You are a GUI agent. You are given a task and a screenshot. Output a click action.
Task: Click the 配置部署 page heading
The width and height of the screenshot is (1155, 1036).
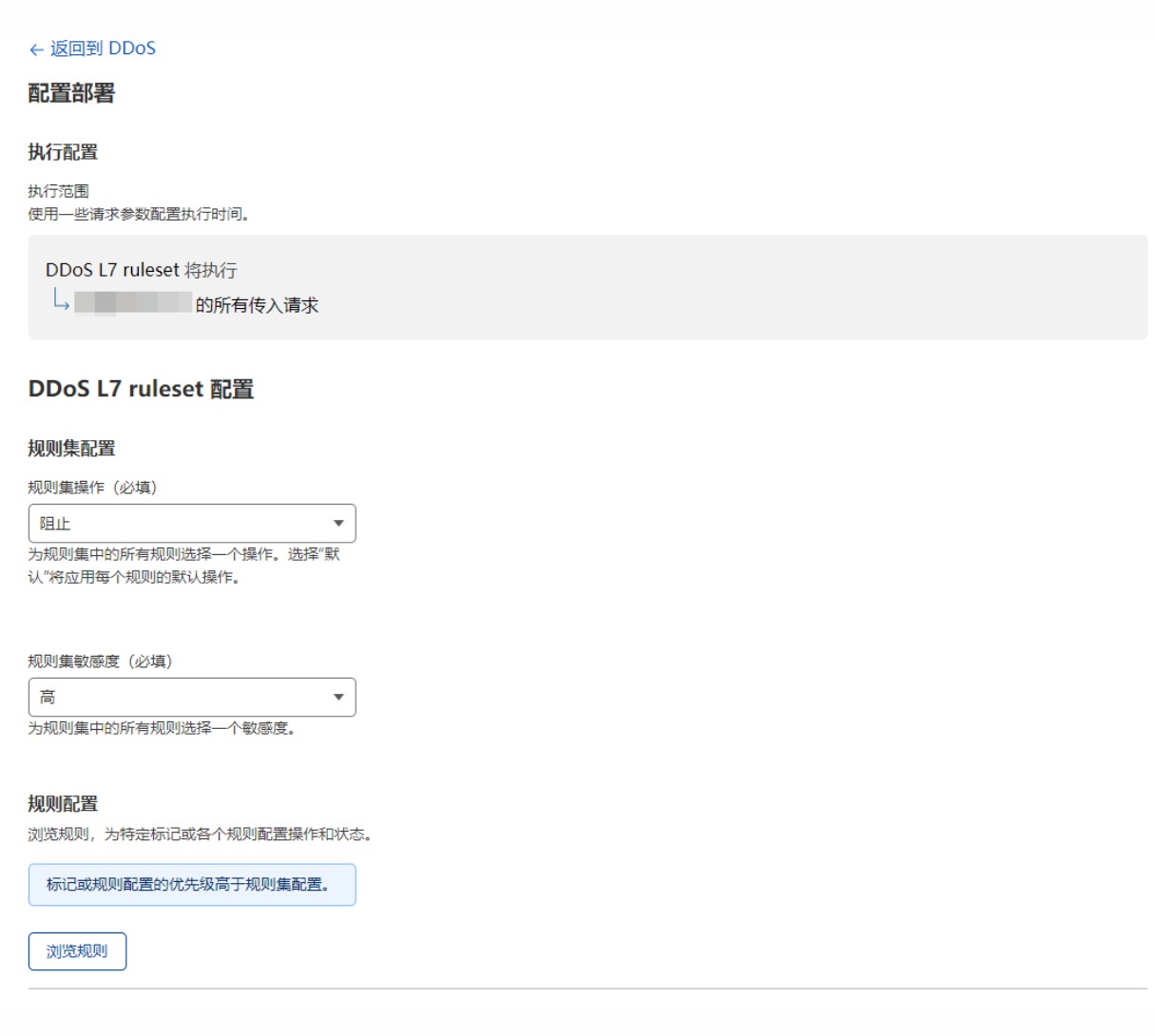pos(71,93)
